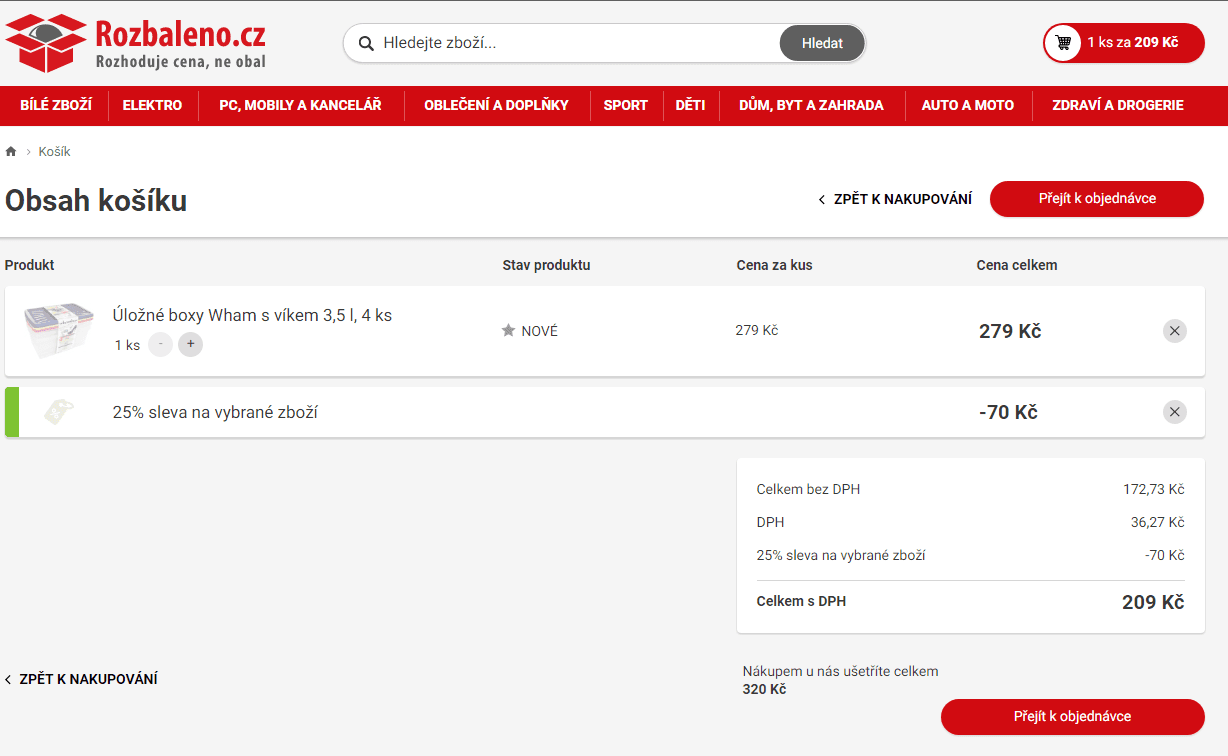This screenshot has width=1228, height=756.
Task: Click the magnifier icon in search box
Action: (366, 43)
